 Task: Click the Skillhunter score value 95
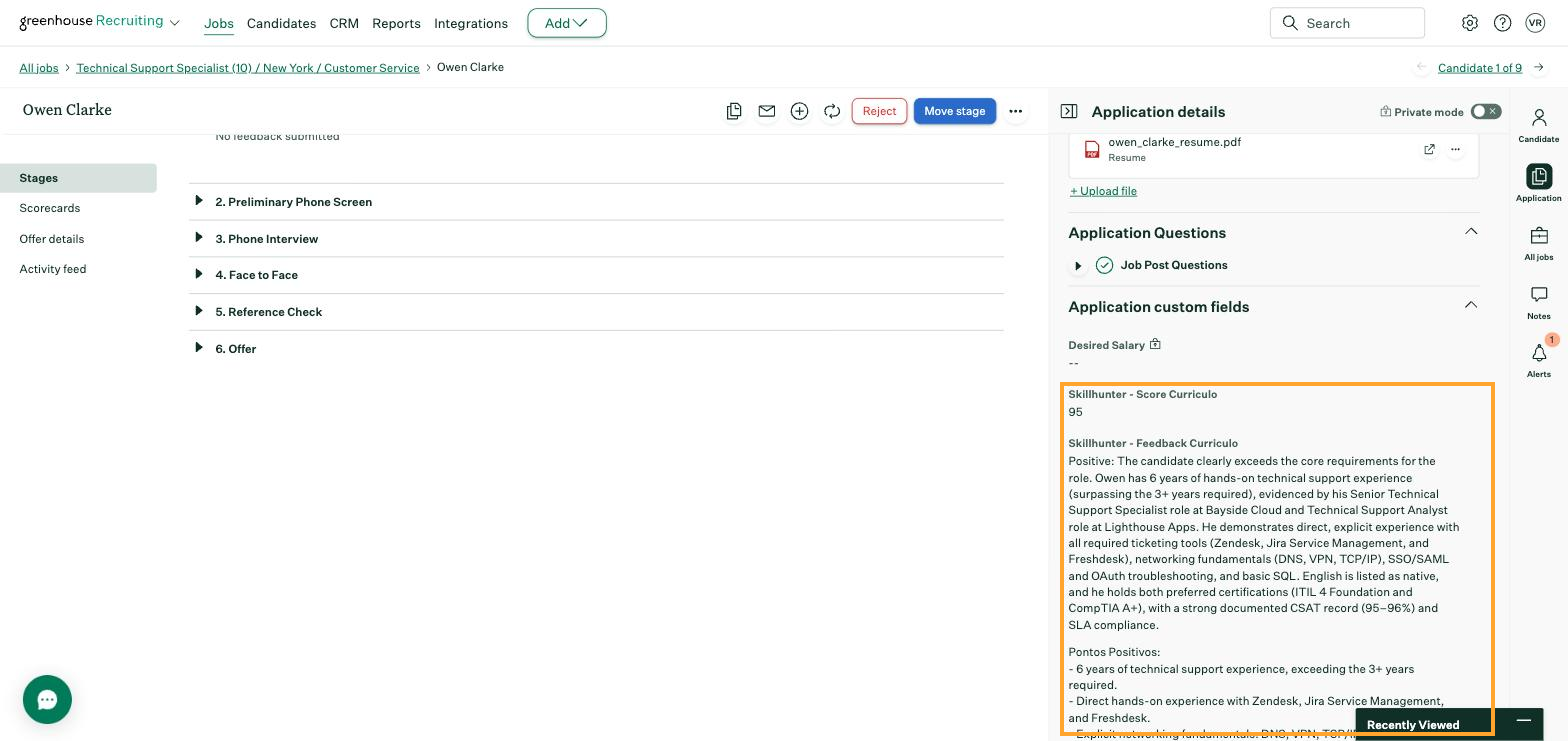click(x=1075, y=412)
